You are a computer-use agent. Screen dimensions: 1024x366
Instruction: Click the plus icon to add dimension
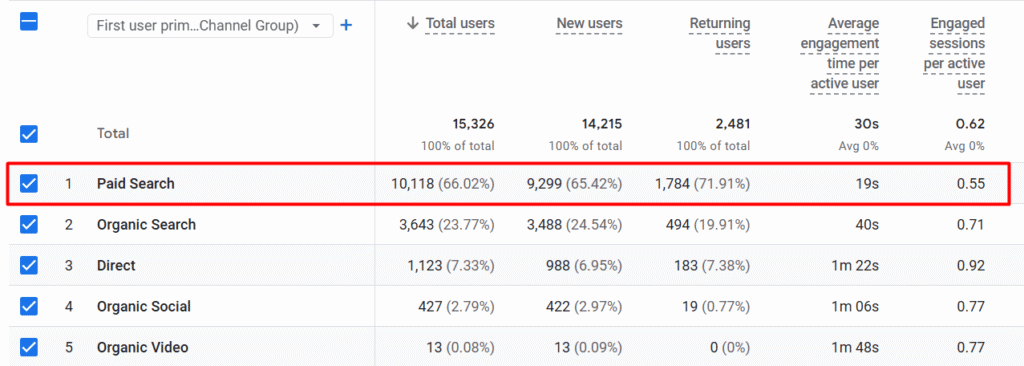click(x=347, y=25)
